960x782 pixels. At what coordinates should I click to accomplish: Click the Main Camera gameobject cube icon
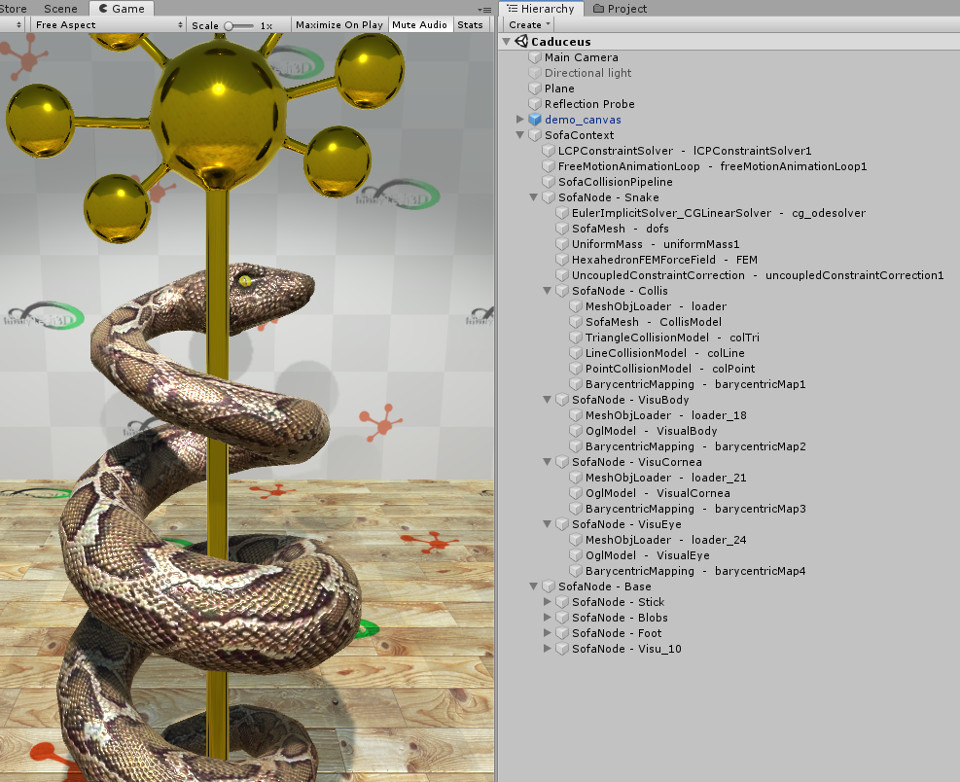(534, 57)
